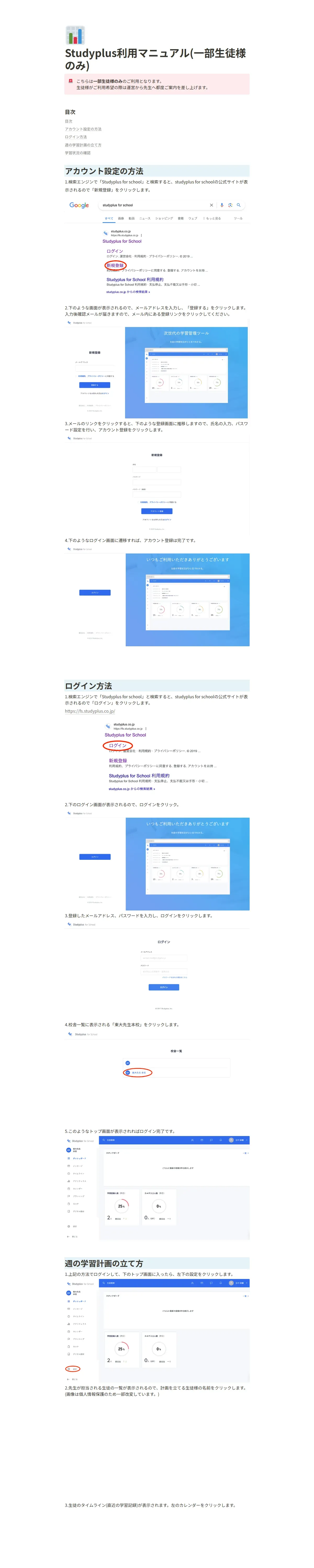
Task: Click 25% progress ring in login step 5 dashboard
Action: pos(121,1206)
